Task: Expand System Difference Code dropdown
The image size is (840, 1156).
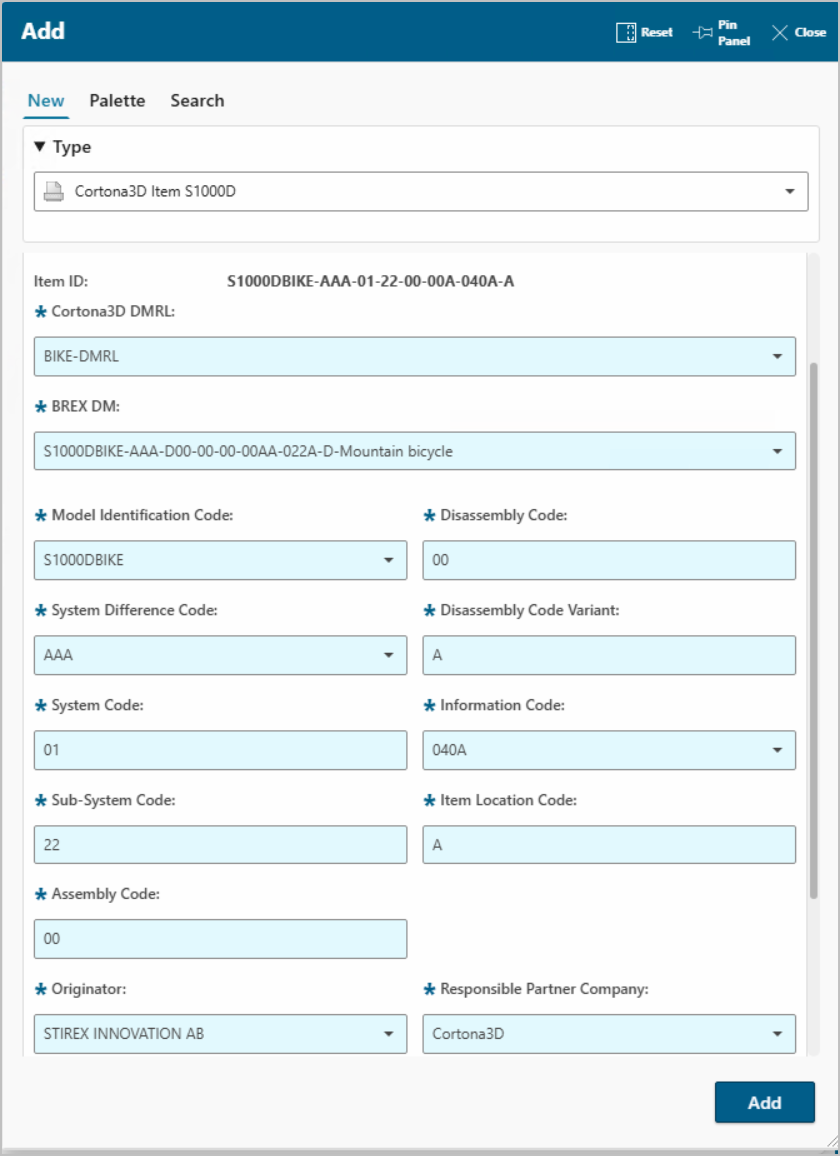Action: [388, 655]
